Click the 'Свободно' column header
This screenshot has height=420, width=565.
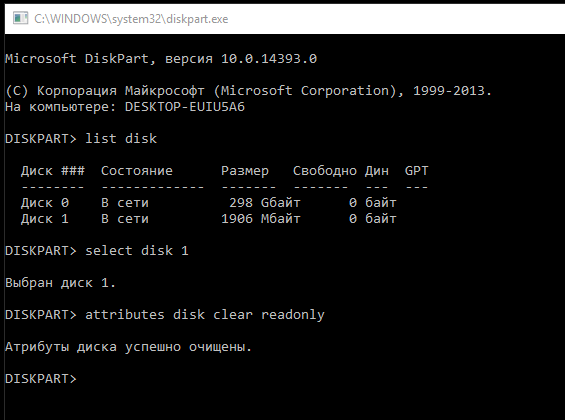tap(325, 171)
